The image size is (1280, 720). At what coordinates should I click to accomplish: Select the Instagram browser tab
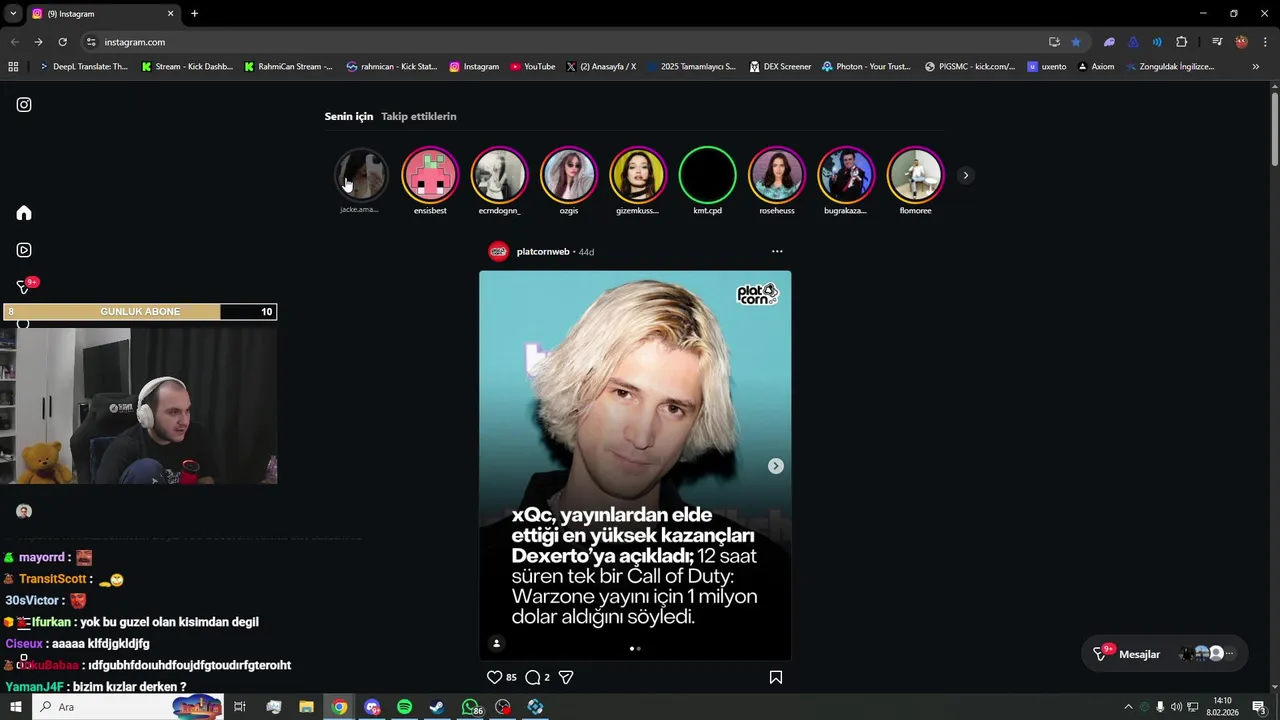click(x=102, y=14)
